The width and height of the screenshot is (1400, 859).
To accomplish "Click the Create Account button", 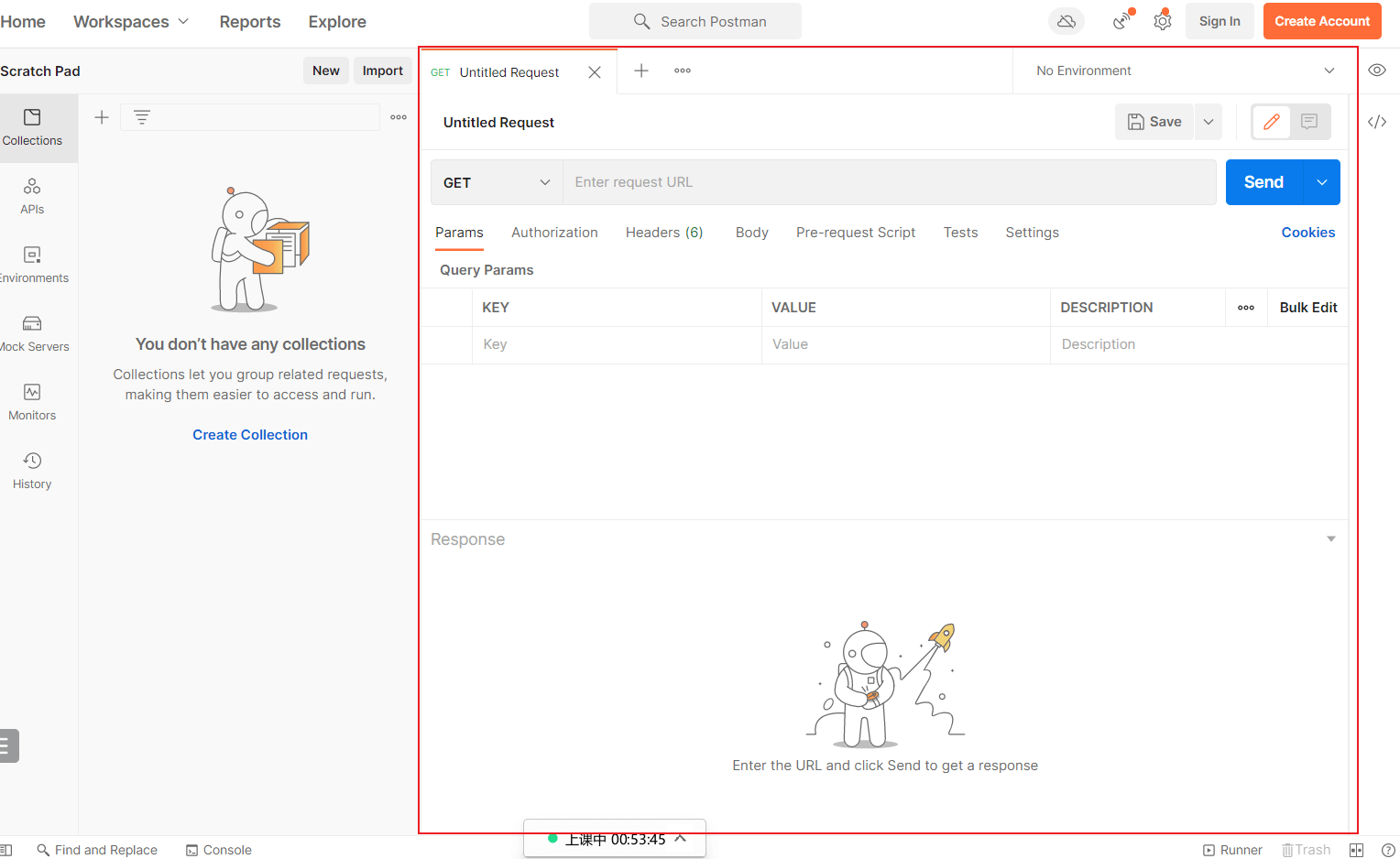I will 1322,21.
